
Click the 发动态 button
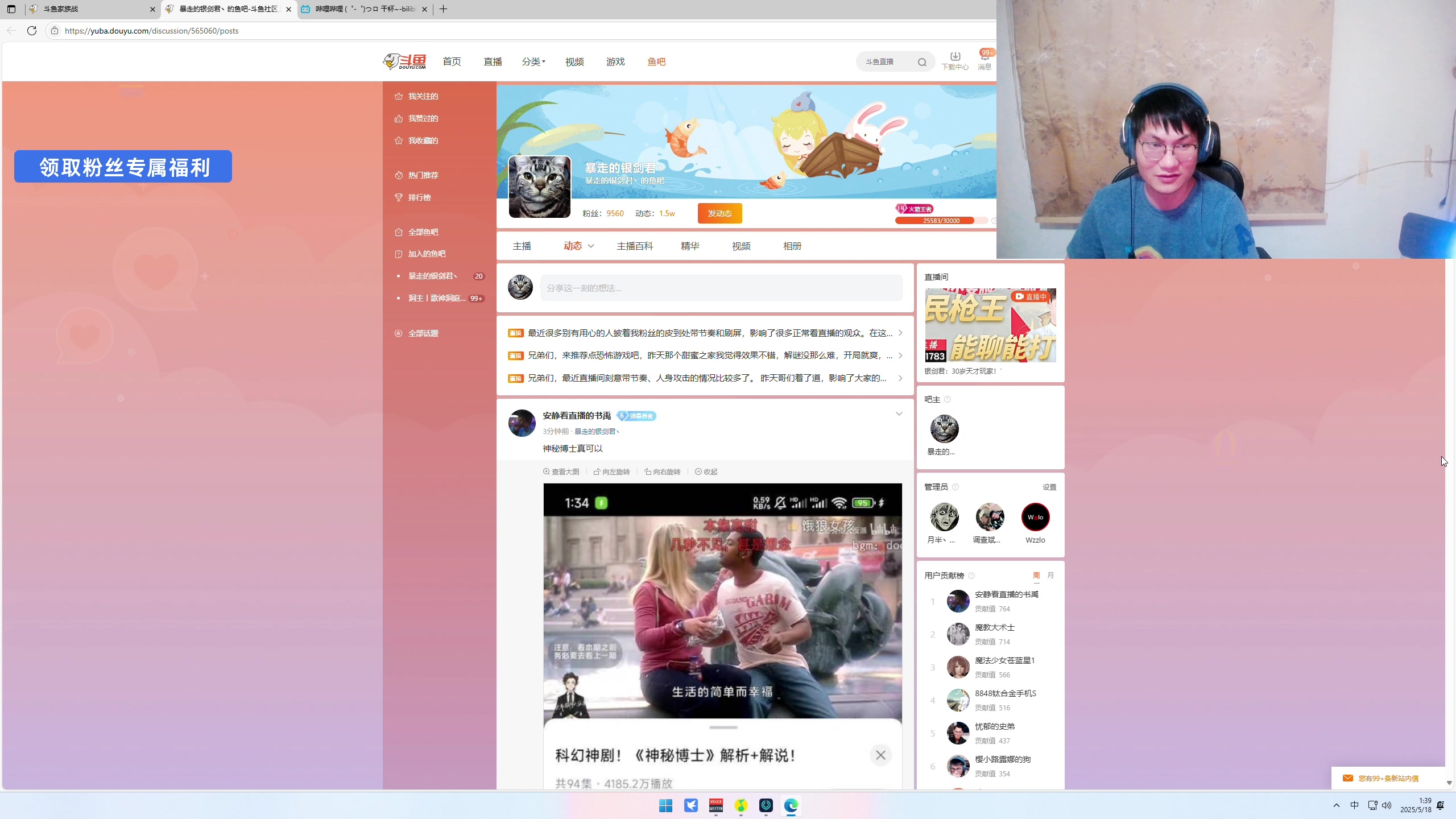point(720,213)
